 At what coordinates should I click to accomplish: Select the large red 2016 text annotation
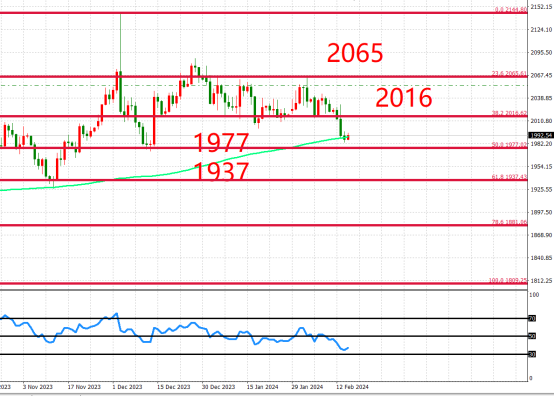[x=403, y=98]
